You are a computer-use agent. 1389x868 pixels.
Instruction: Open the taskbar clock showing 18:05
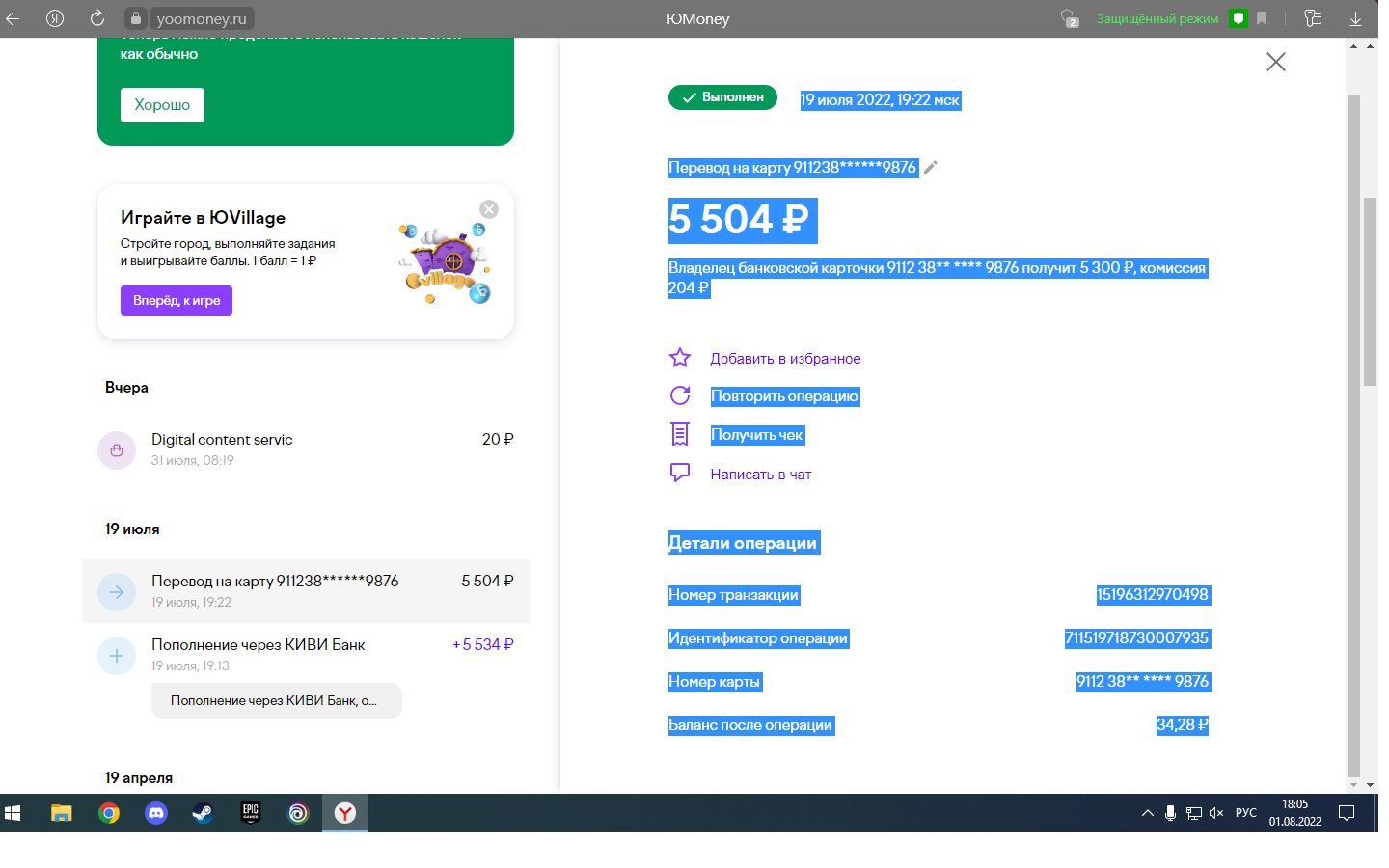pyautogui.click(x=1295, y=813)
